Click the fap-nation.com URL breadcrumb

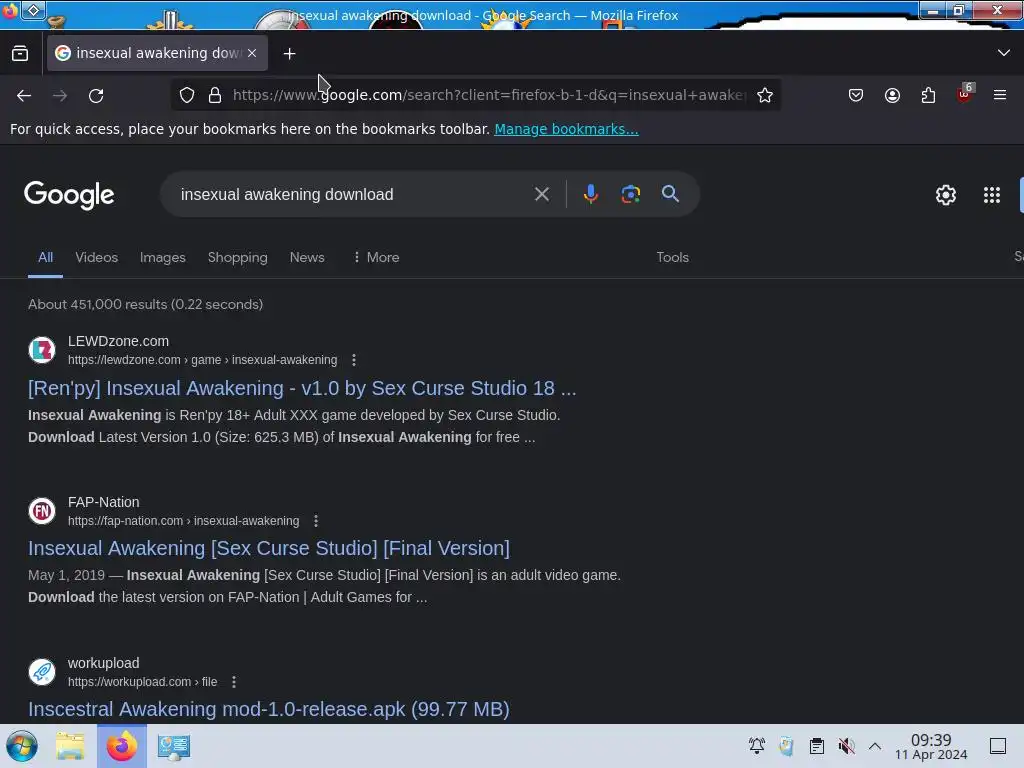pos(184,521)
